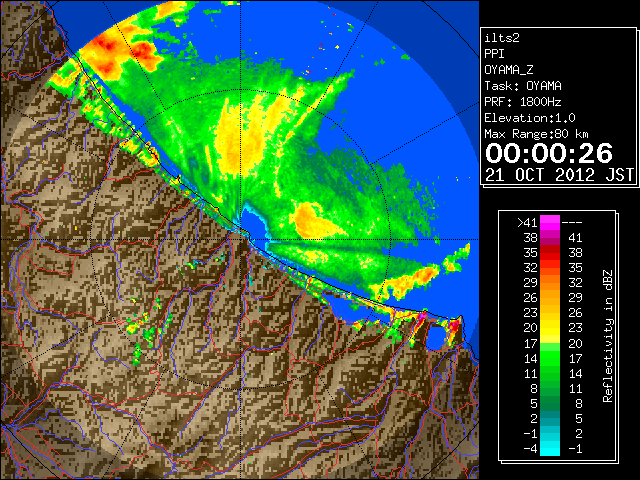Select the '---' legend upper-bound label
This screenshot has height=480, width=640.
[x=572, y=223]
